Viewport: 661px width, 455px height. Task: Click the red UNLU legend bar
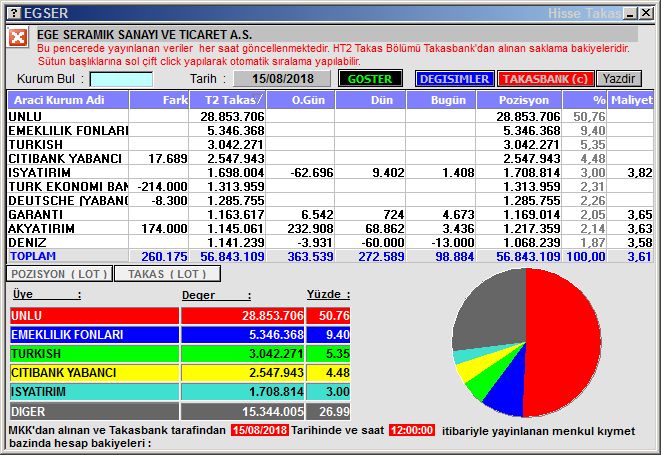click(x=94, y=315)
